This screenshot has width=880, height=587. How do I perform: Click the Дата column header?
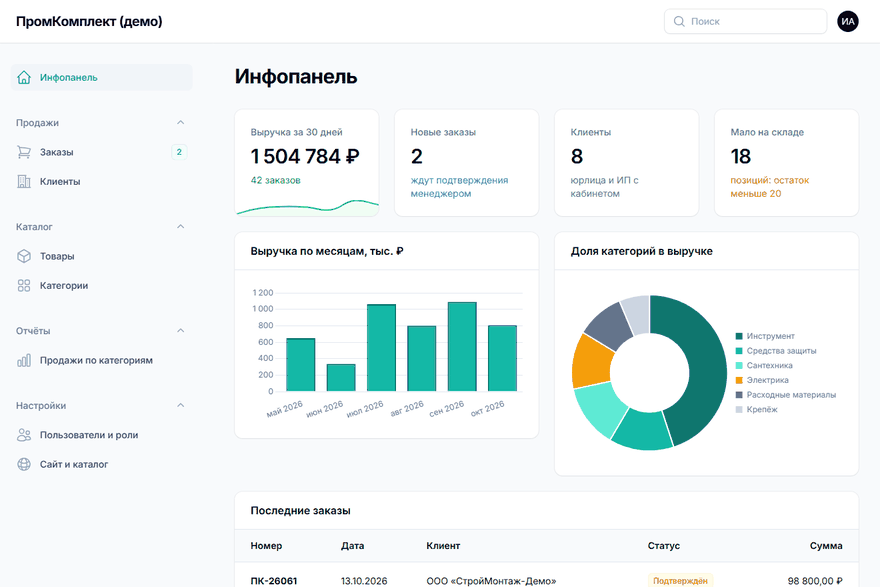click(352, 545)
